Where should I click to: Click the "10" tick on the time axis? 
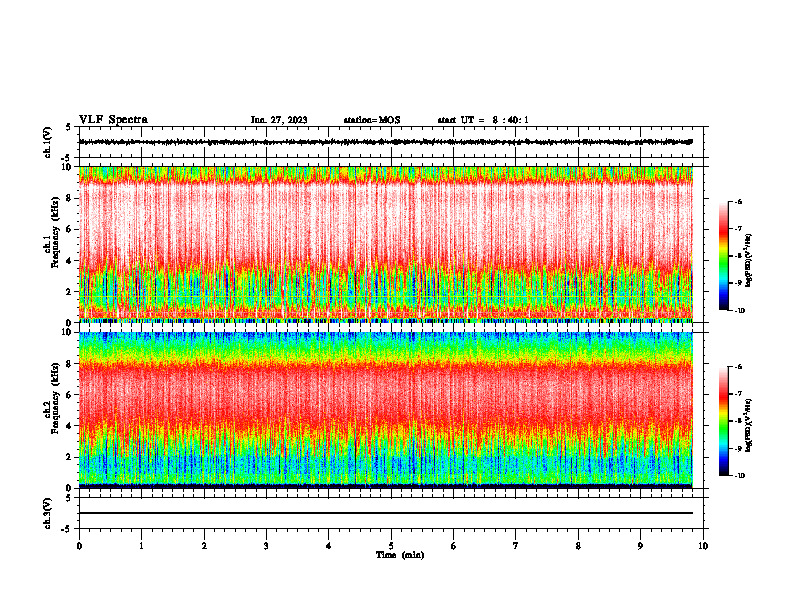pos(703,546)
